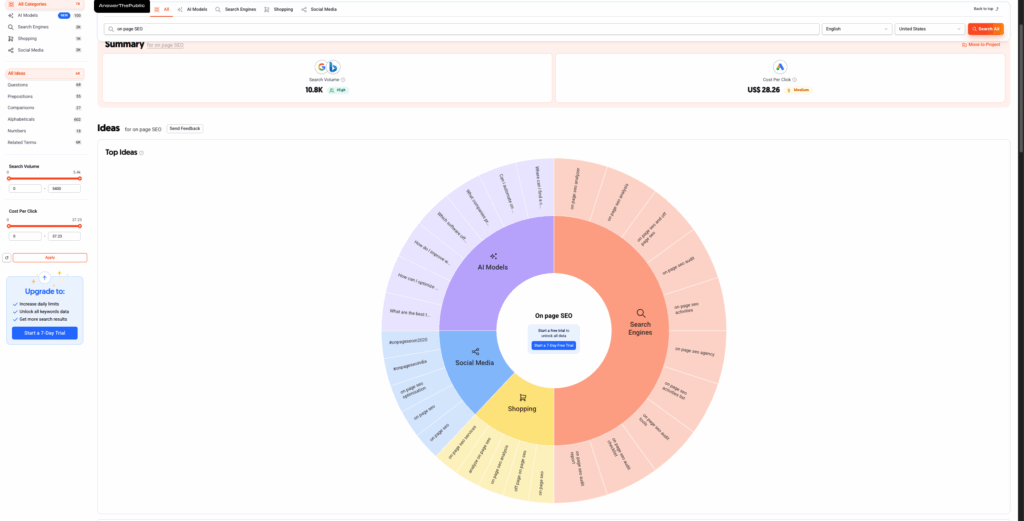This screenshot has width=1024, height=521.
Task: Click the Send Feedback button
Action: point(185,129)
